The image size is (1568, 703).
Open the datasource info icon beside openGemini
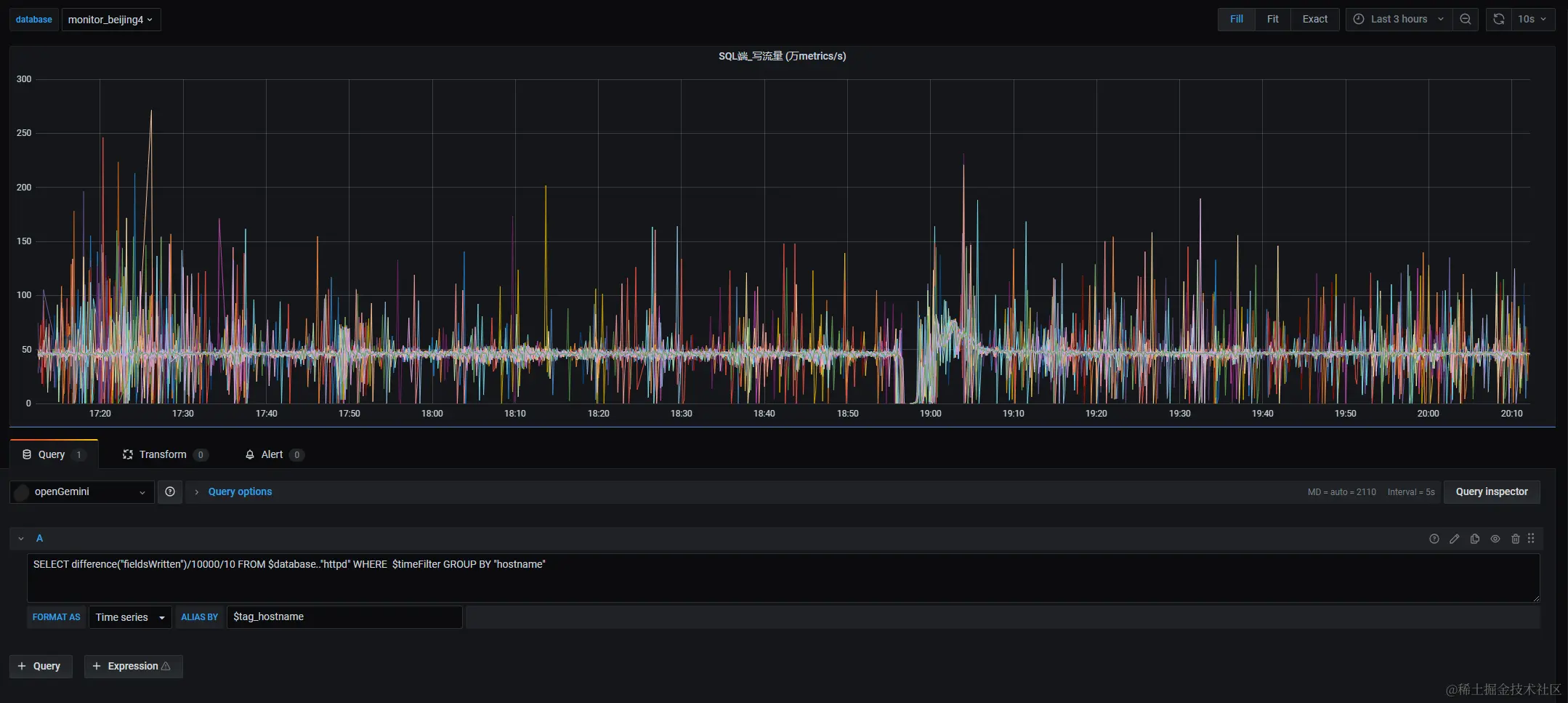point(169,491)
